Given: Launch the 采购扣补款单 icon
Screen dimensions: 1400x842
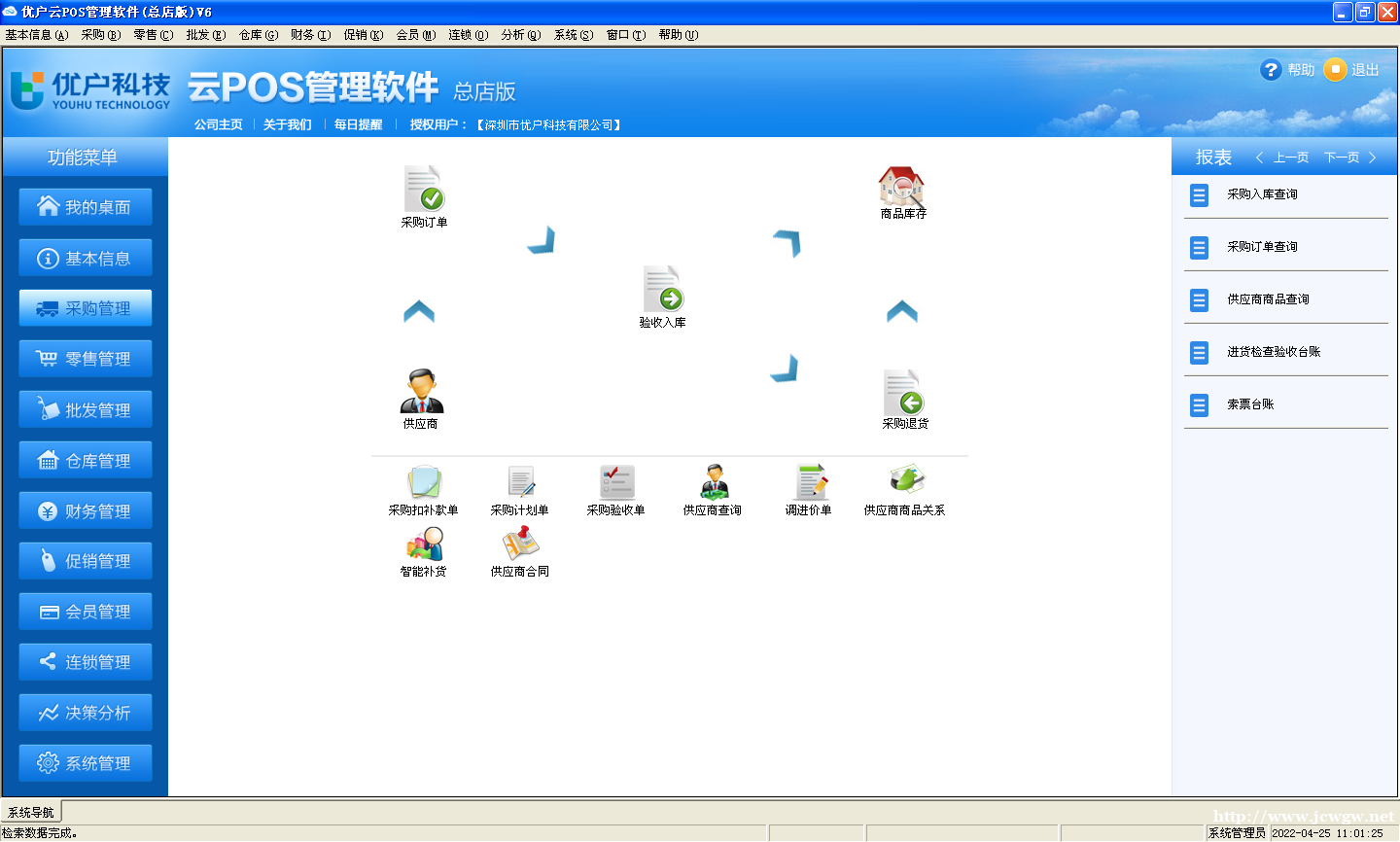Looking at the screenshot, I should click(424, 483).
